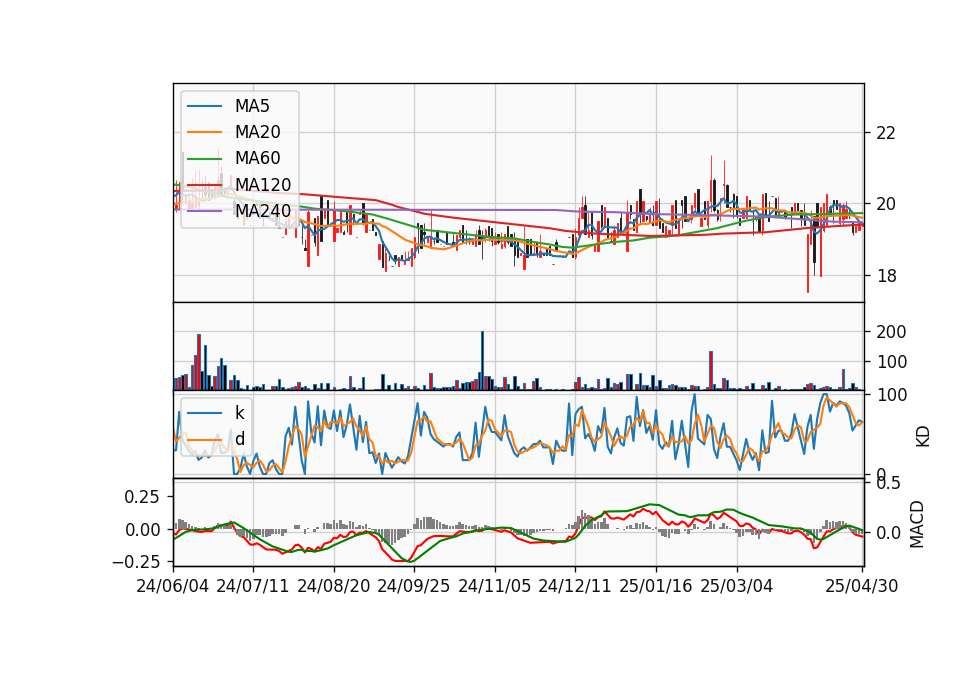Click the MACD right axis value 0.5

point(888,484)
